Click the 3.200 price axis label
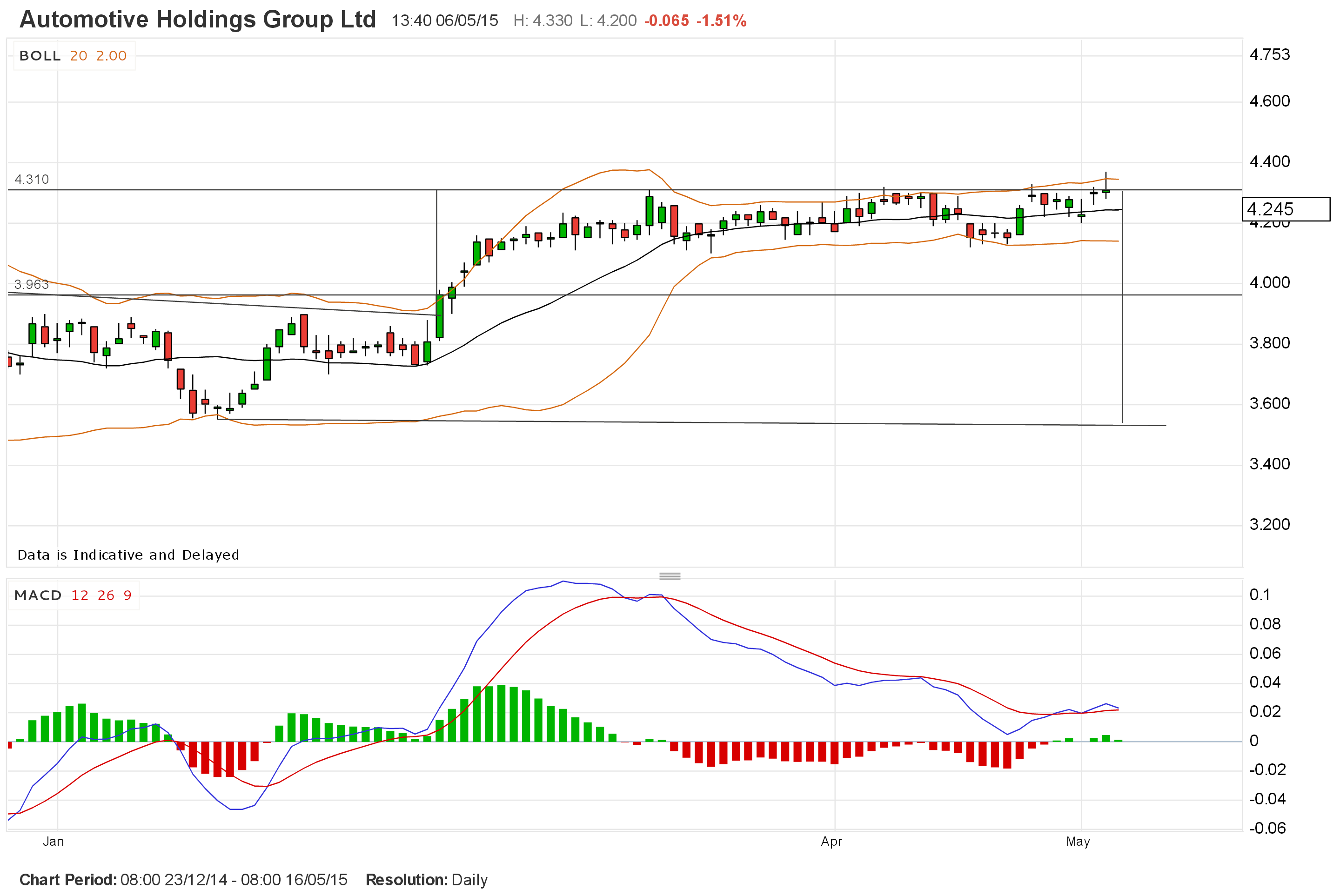Image resolution: width=1340 pixels, height=896 pixels. (1270, 525)
